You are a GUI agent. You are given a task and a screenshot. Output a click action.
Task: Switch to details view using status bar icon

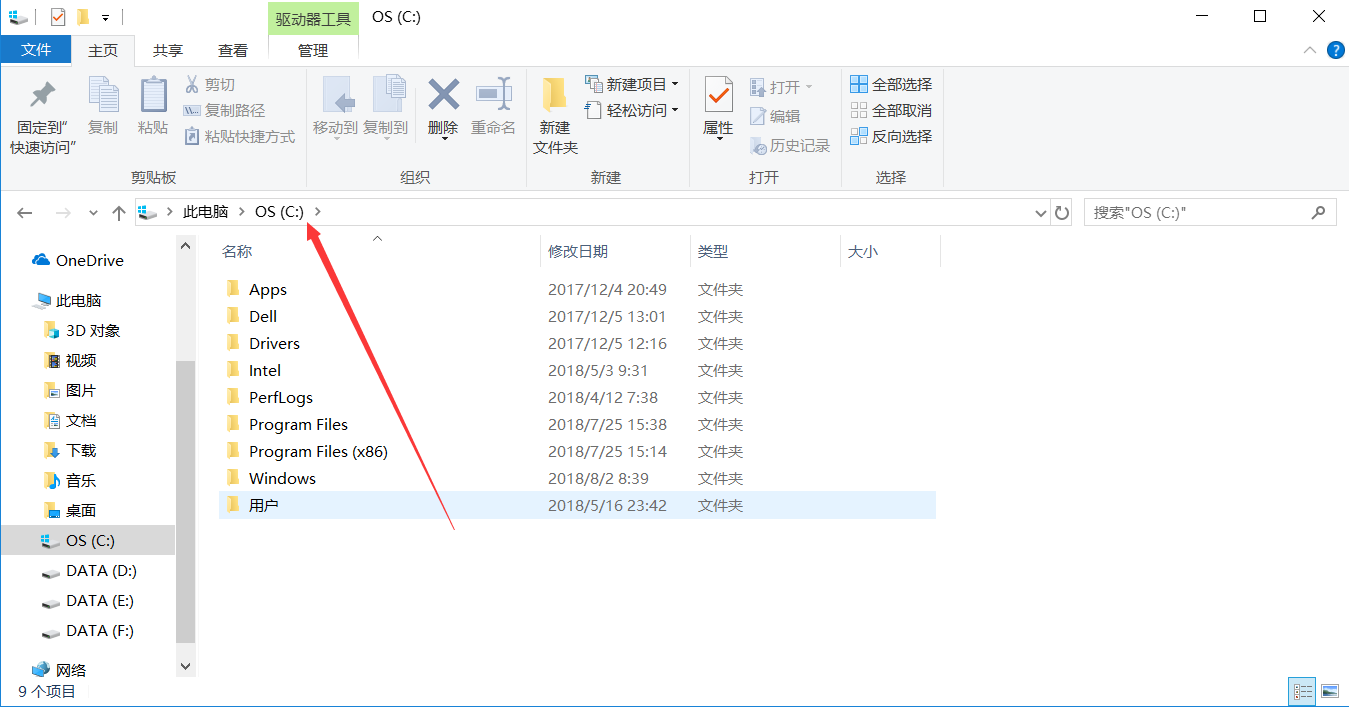1302,690
